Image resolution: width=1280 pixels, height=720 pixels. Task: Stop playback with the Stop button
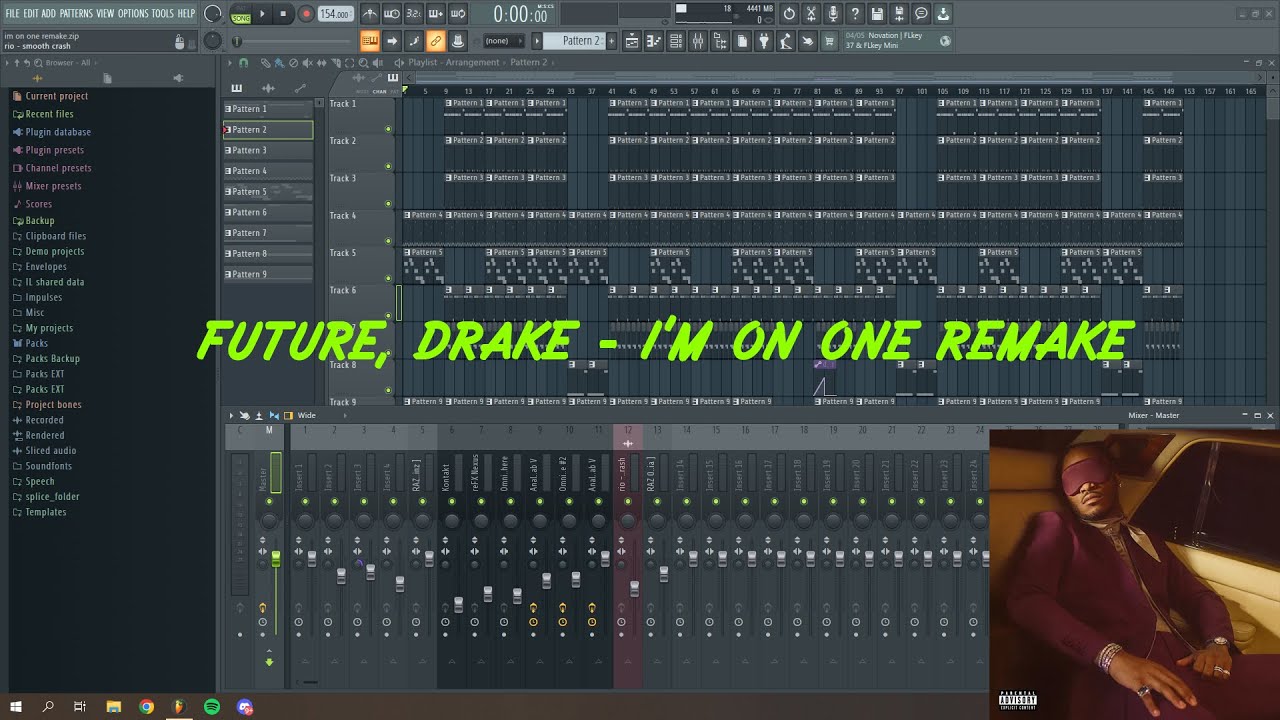click(x=284, y=14)
